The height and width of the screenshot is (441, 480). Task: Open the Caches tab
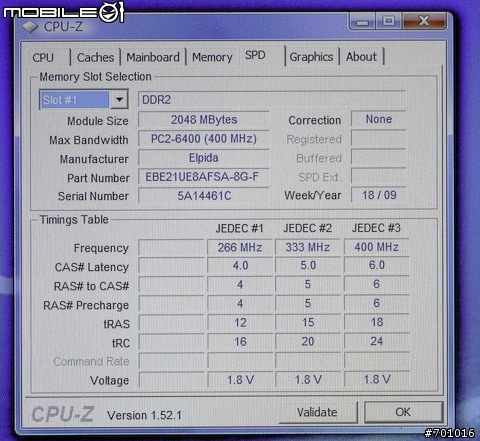click(95, 57)
